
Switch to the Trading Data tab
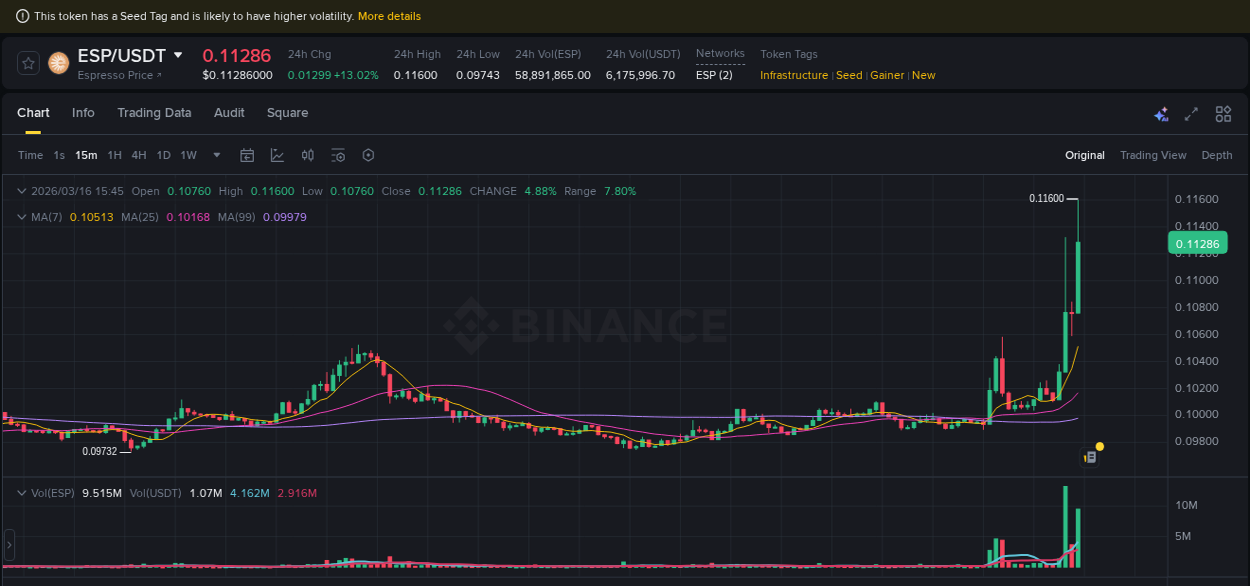154,113
